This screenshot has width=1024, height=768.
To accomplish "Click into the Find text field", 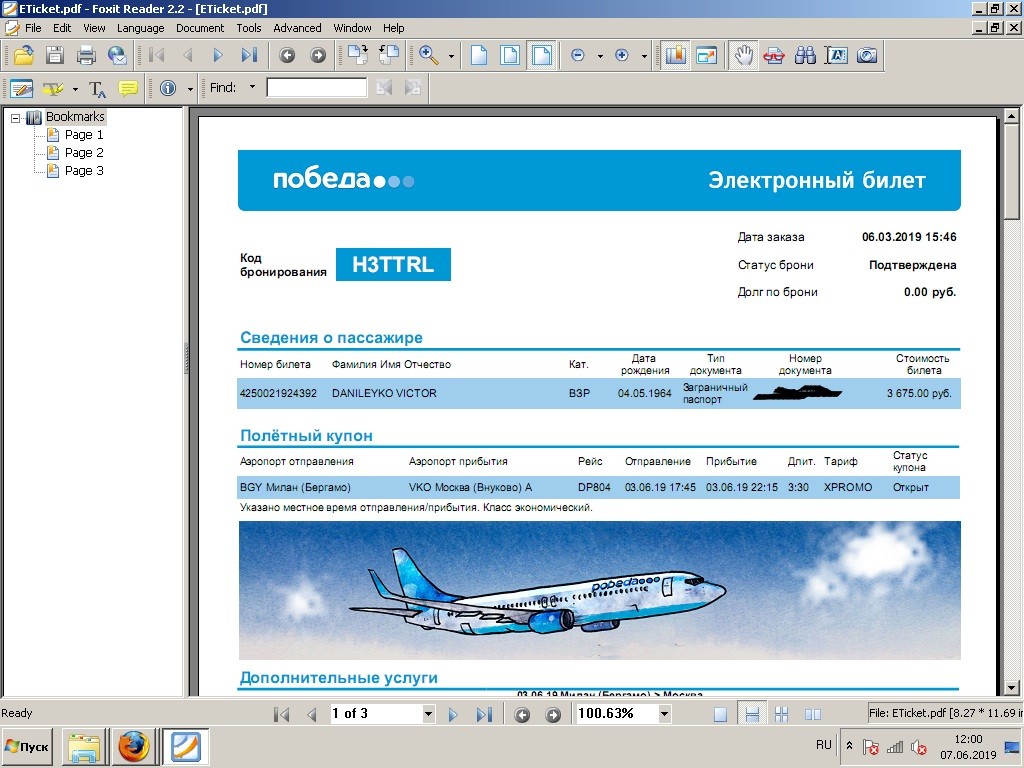I will pyautogui.click(x=316, y=88).
